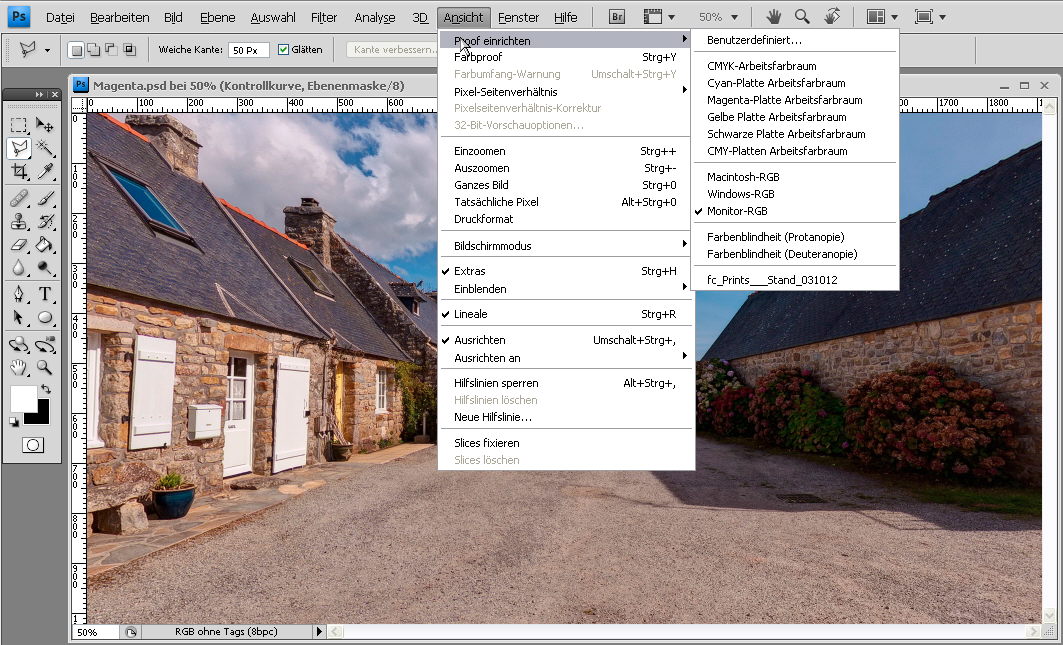1063x645 pixels.
Task: Select the Type tool
Action: coord(45,293)
